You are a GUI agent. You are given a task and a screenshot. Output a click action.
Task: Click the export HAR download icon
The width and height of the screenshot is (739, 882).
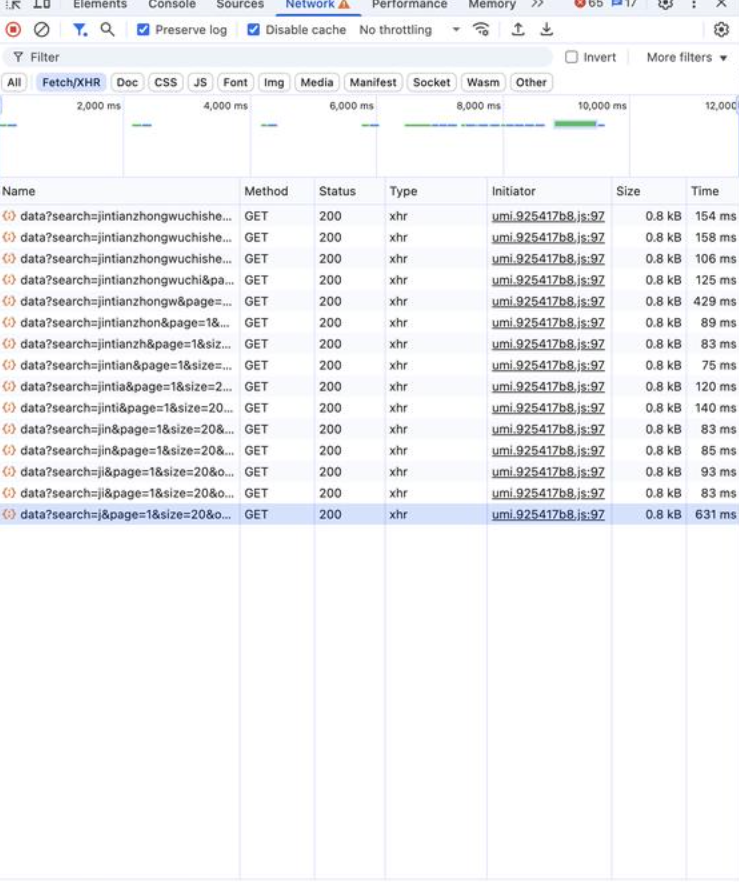(546, 30)
